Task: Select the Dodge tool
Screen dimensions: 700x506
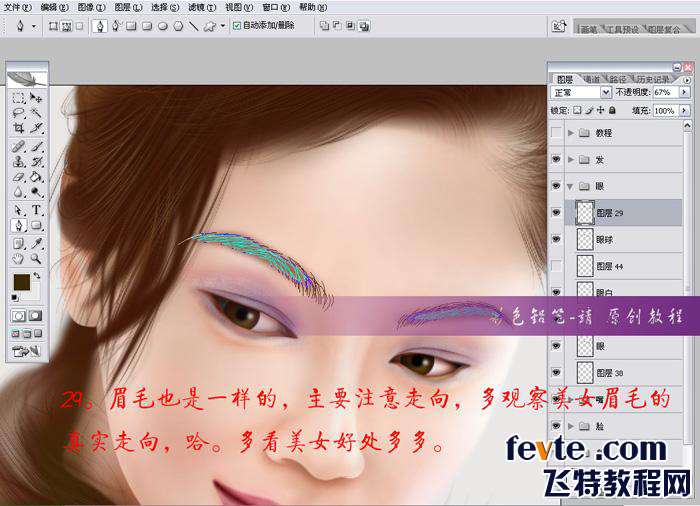Action: (36, 192)
